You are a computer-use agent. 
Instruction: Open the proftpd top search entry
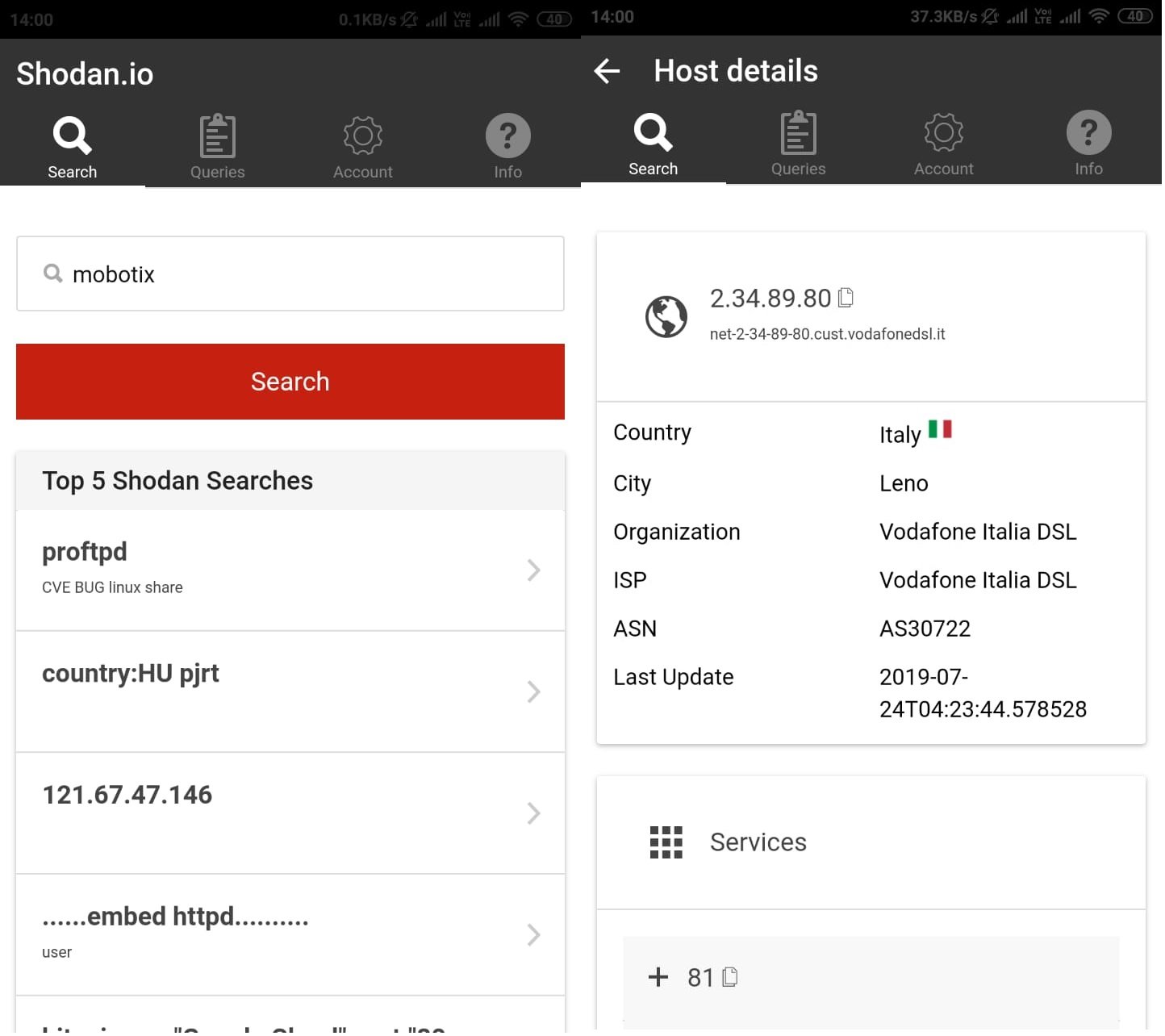pos(290,570)
